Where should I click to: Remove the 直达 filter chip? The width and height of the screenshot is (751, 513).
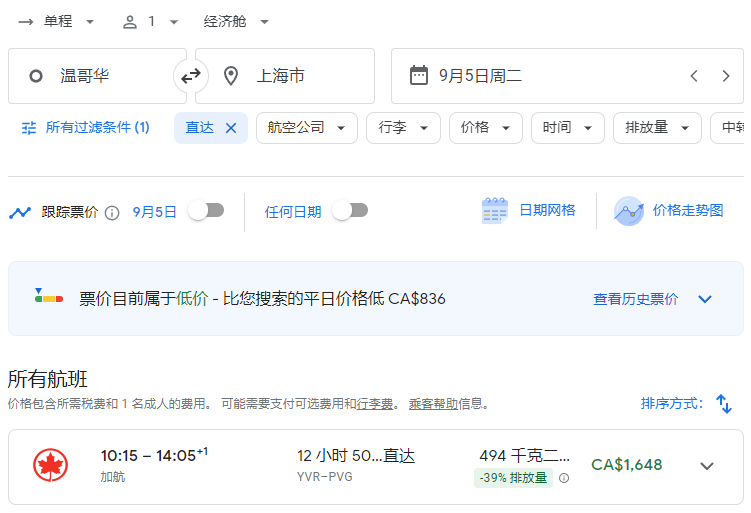[231, 128]
